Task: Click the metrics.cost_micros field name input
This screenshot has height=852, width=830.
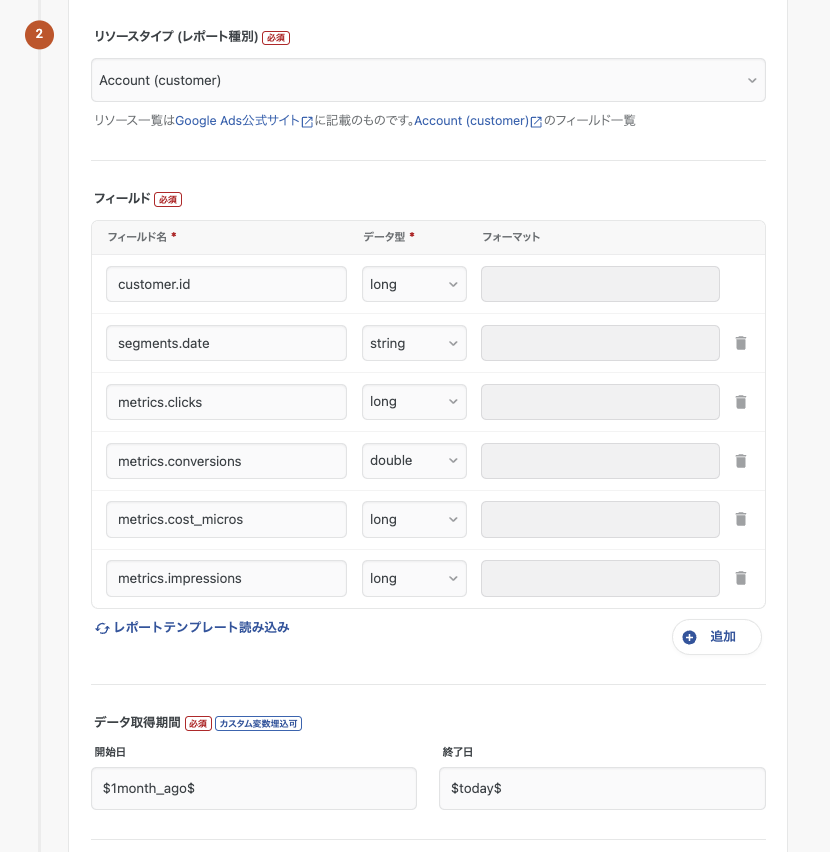Action: pos(226,520)
